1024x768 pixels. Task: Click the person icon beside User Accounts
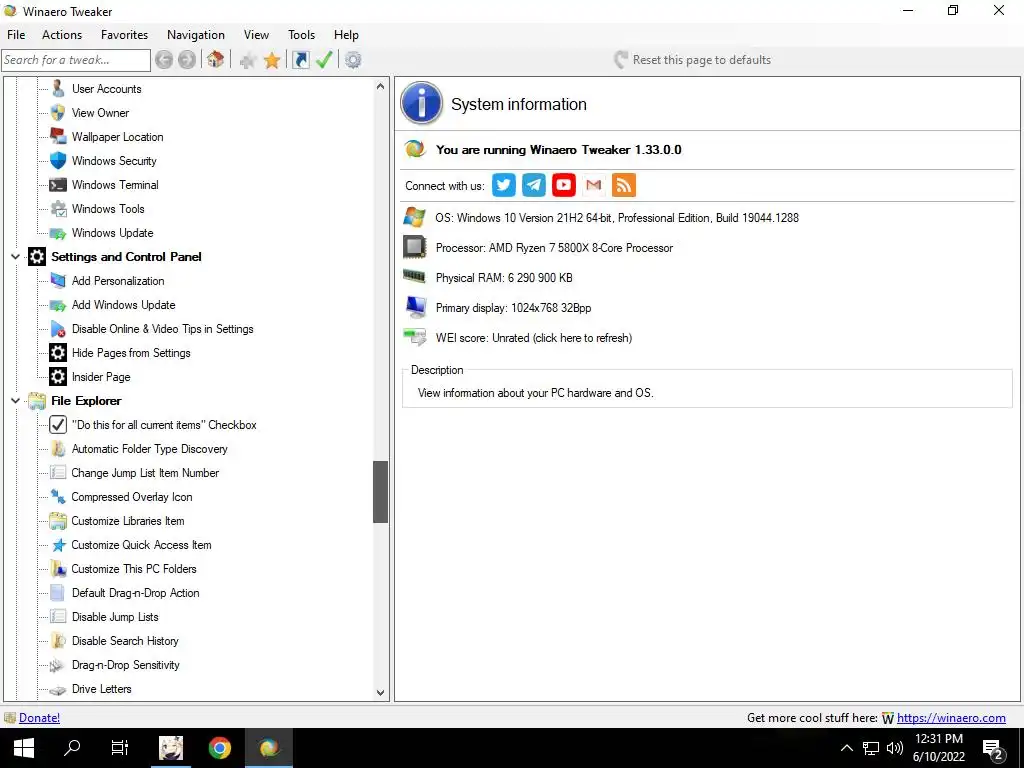tap(58, 88)
